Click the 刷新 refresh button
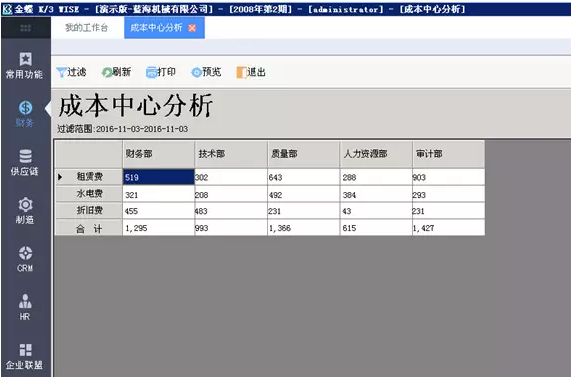Image resolution: width=571 pixels, height=377 pixels. coord(116,72)
